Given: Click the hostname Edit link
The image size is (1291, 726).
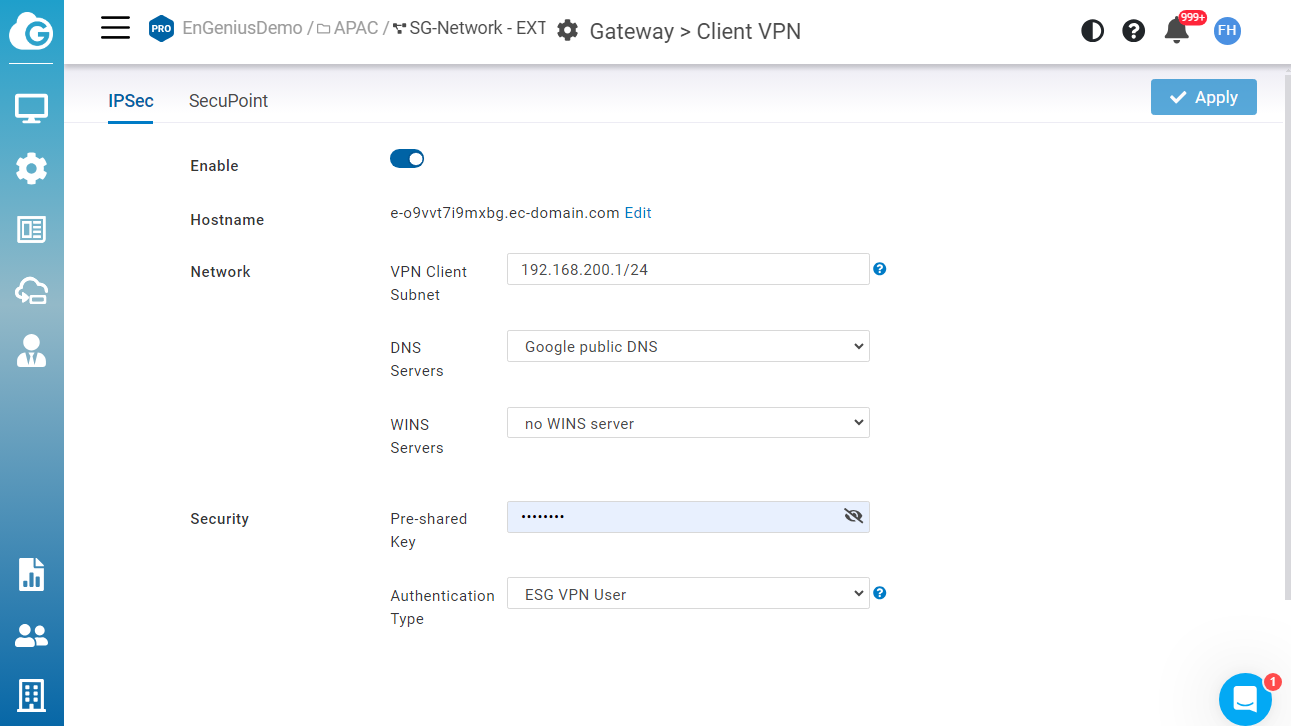Looking at the screenshot, I should coord(638,213).
